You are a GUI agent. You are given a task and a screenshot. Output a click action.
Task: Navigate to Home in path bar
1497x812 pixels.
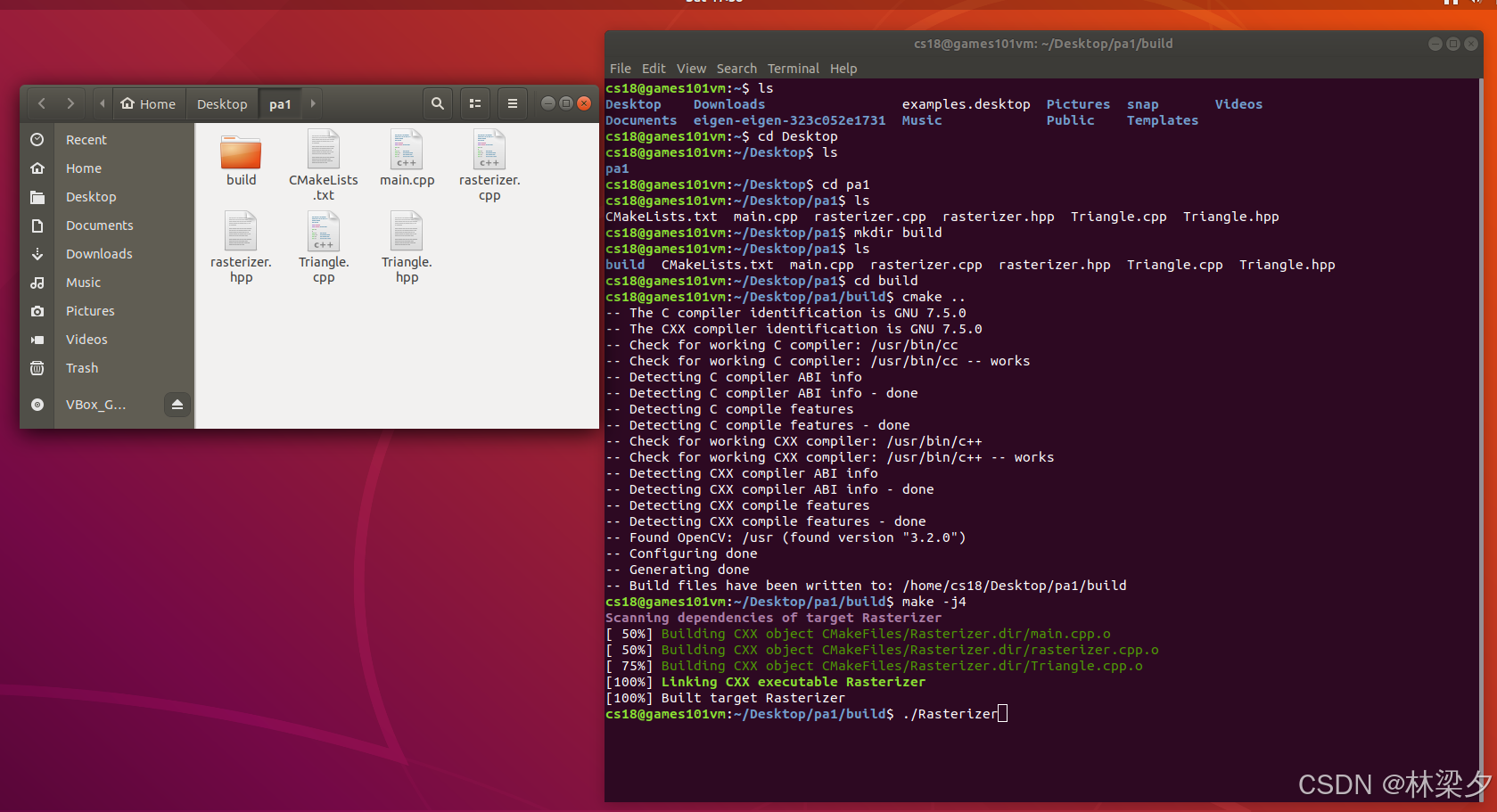coord(149,103)
